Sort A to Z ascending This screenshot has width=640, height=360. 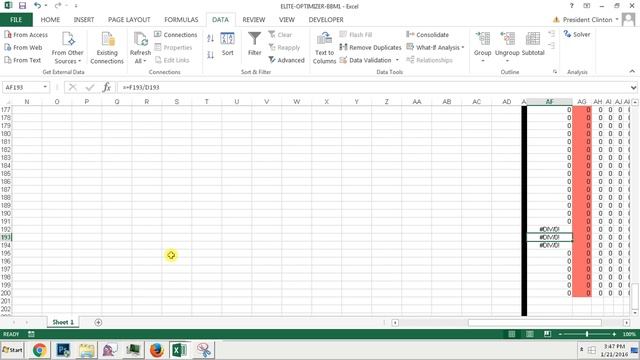[210, 38]
